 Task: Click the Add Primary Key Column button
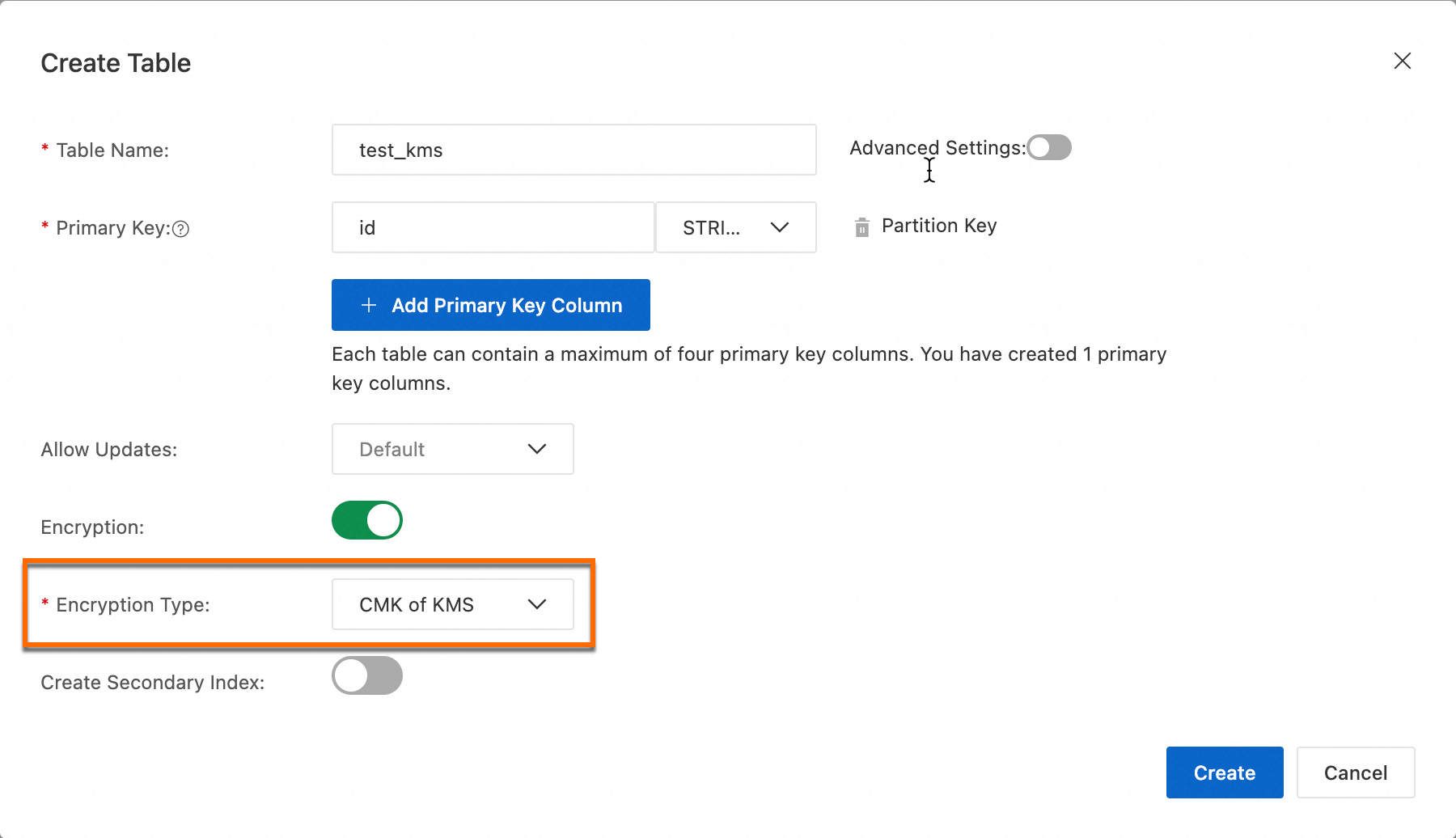(491, 305)
